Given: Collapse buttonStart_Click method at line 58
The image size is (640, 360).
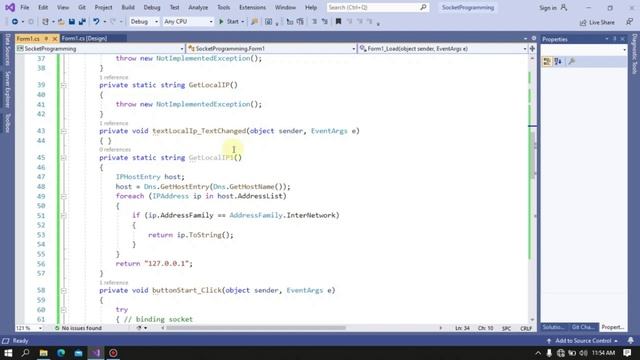Looking at the screenshot, I should (x=63, y=291).
